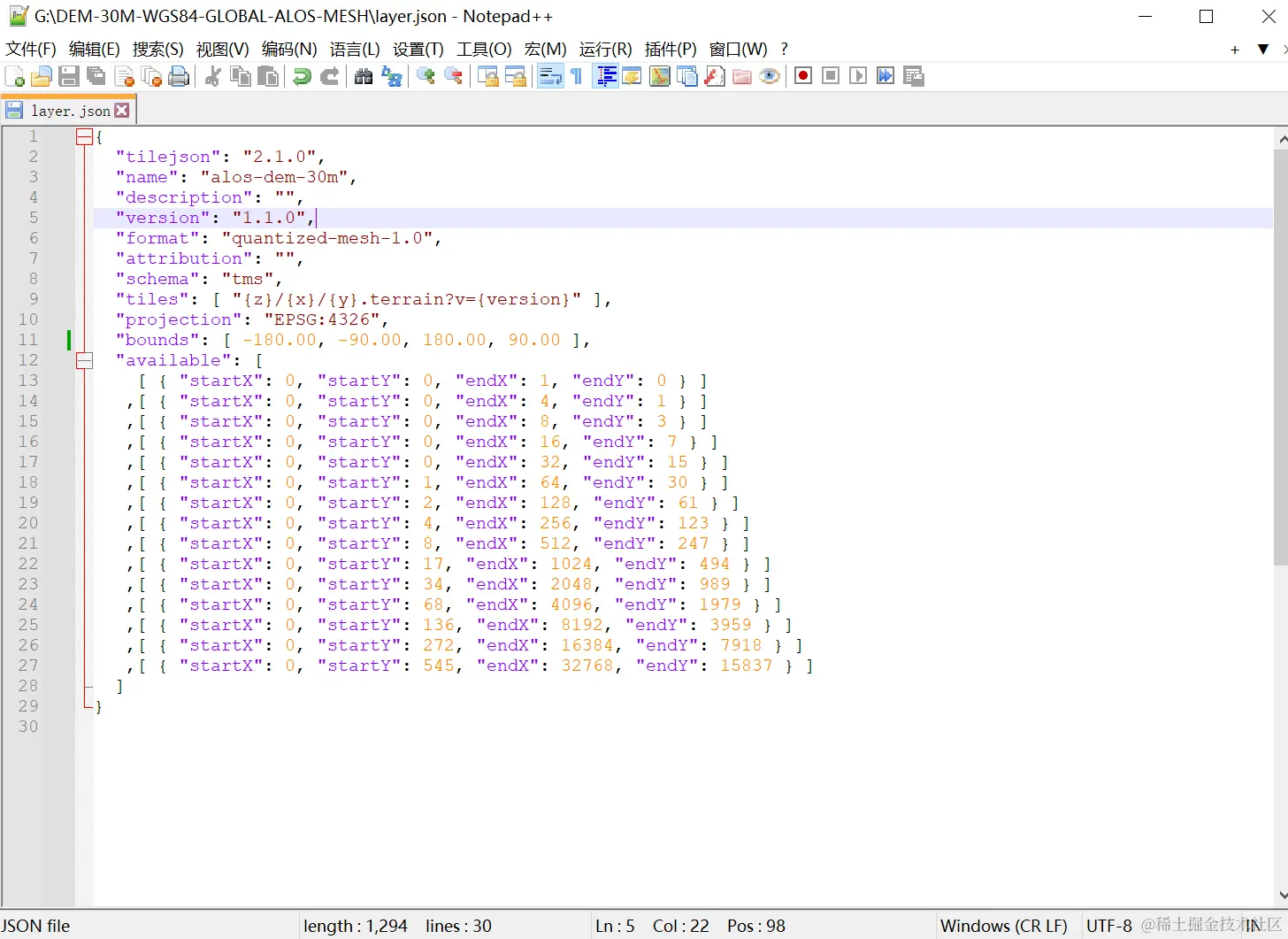This screenshot has width=1288, height=939.
Task: Collapse the "available" array fold marker
Action: pos(84,361)
